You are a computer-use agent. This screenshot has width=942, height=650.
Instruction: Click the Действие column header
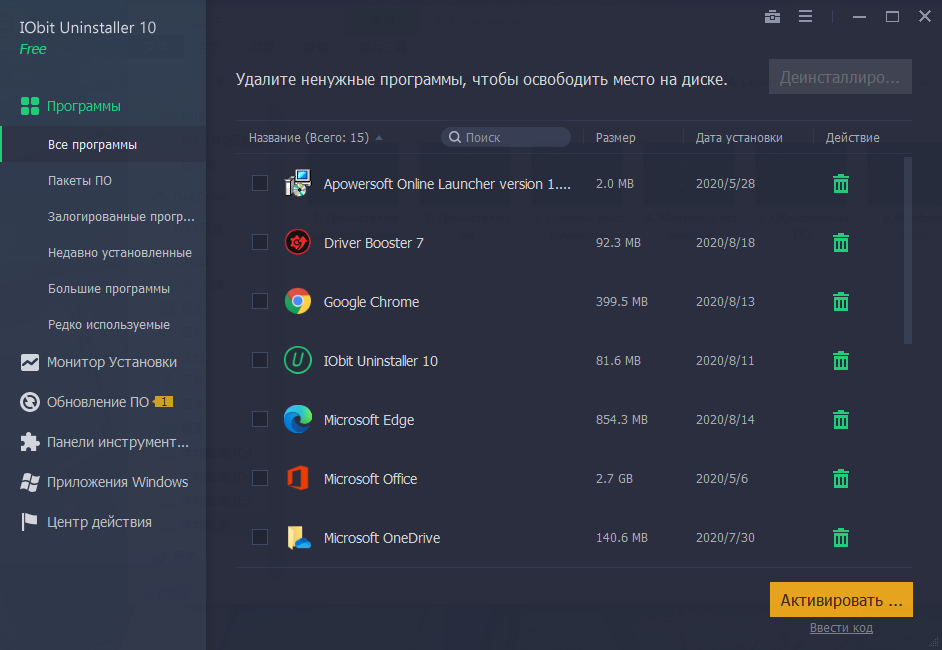tap(852, 138)
